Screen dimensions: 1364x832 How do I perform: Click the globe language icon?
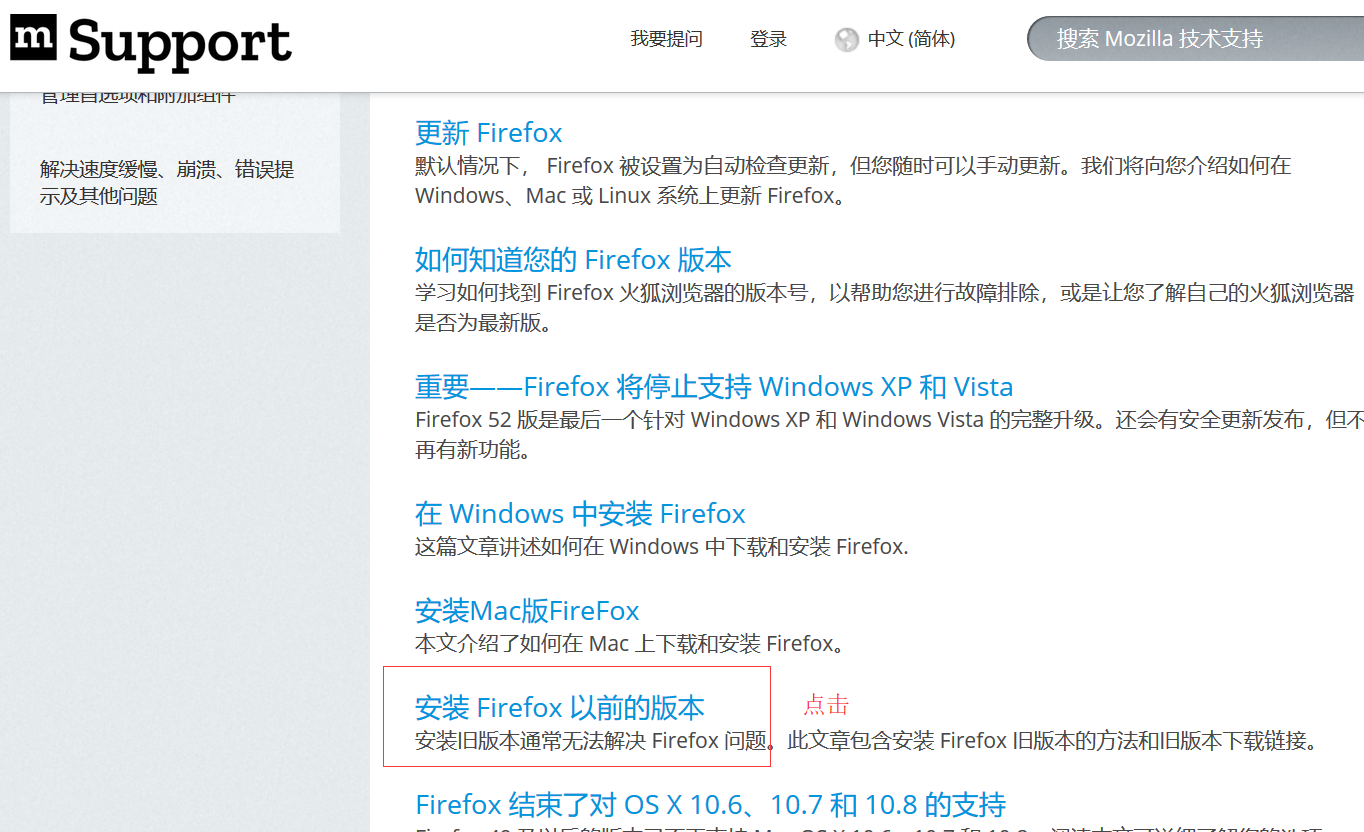[x=847, y=40]
